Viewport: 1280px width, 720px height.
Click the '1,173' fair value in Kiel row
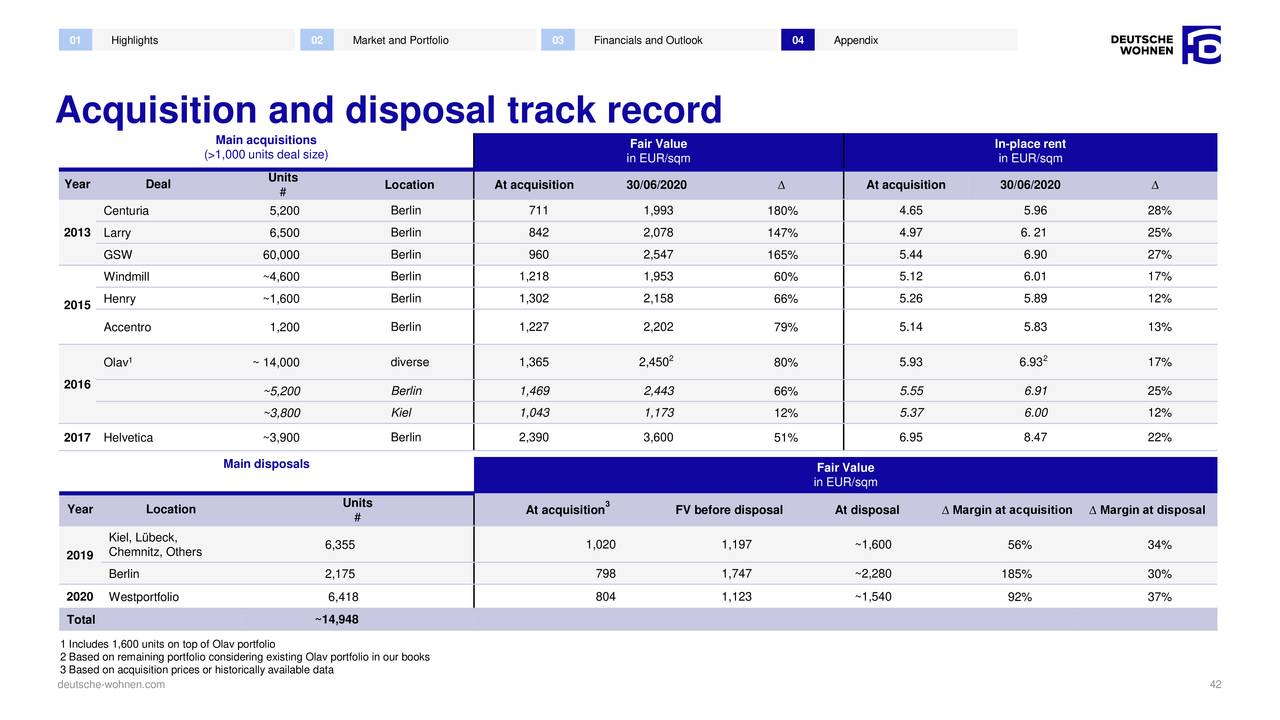click(x=658, y=412)
